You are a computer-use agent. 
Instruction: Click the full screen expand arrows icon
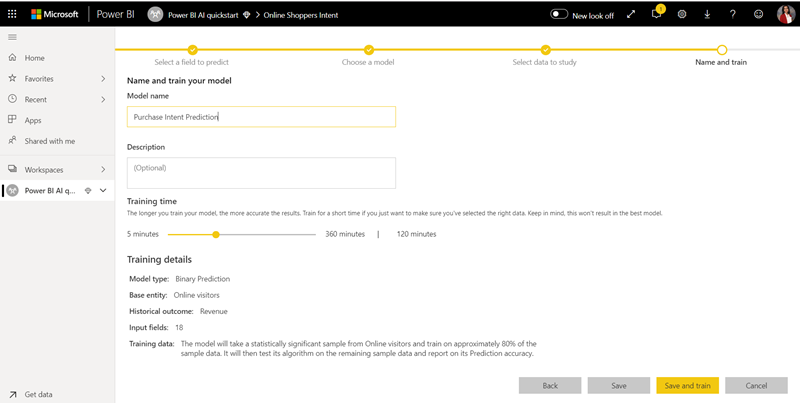point(630,14)
